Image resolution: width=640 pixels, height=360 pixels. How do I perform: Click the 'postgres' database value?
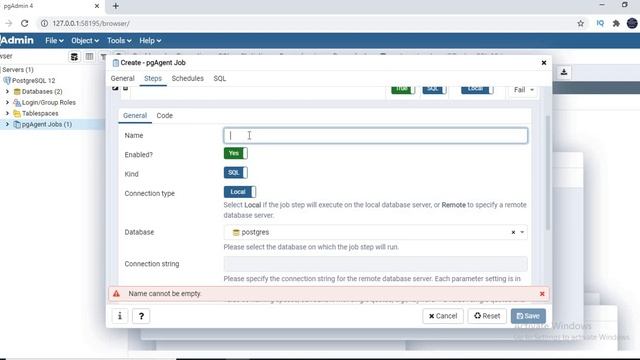255,232
